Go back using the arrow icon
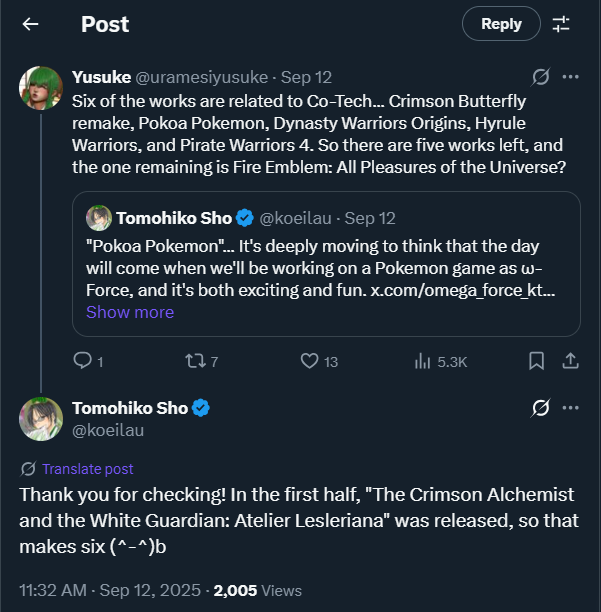Viewport: 601px width, 612px height. click(x=31, y=24)
